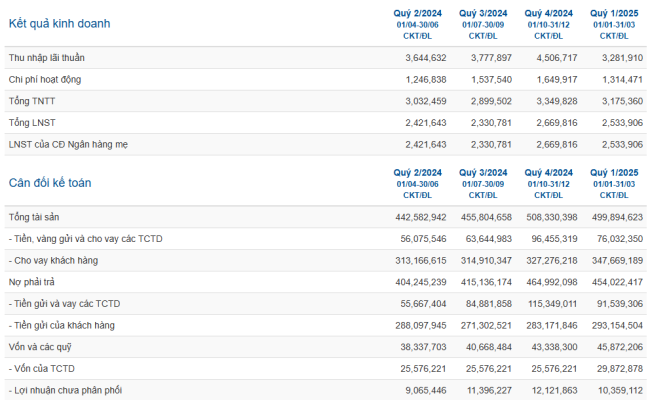
Task: Click the Tổng LNST row label
Action: pyautogui.click(x=32, y=123)
